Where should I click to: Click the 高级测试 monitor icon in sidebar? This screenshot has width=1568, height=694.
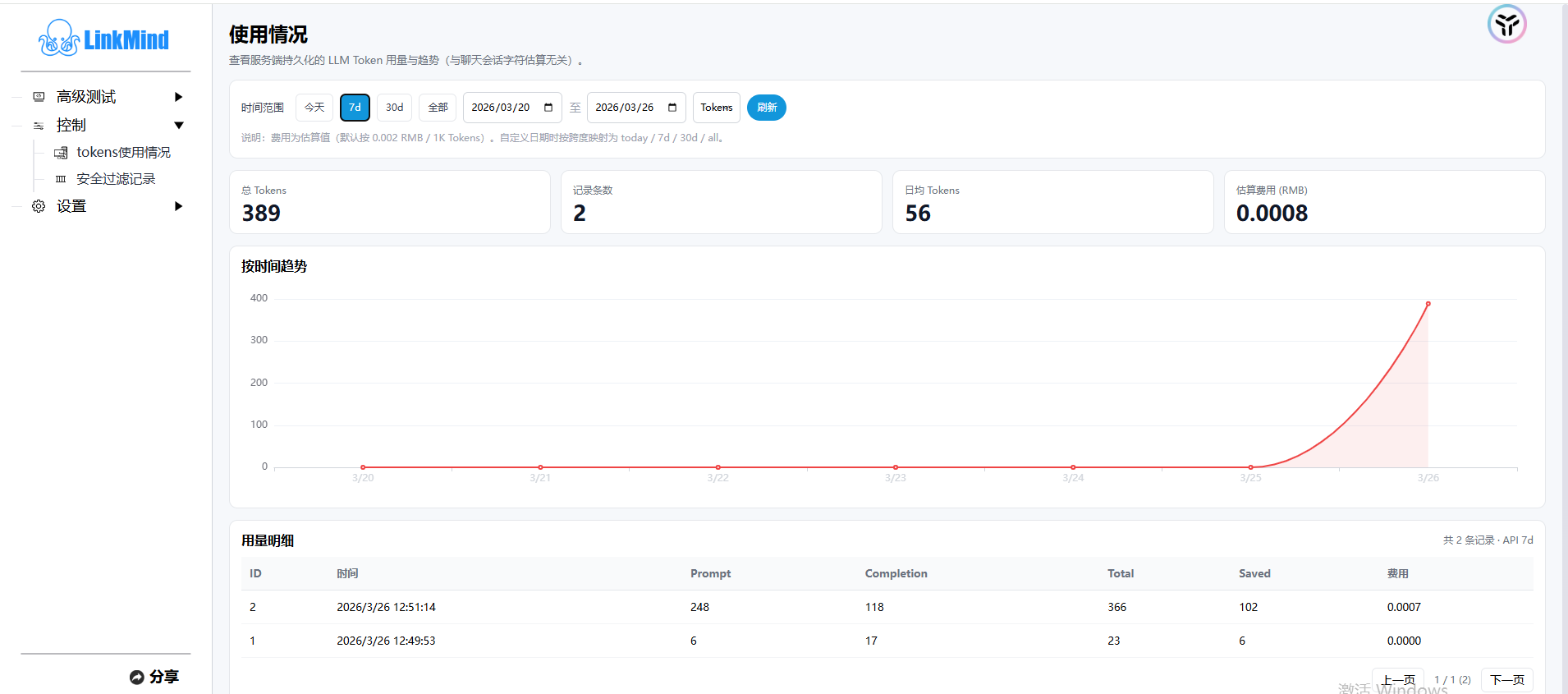[x=39, y=97]
